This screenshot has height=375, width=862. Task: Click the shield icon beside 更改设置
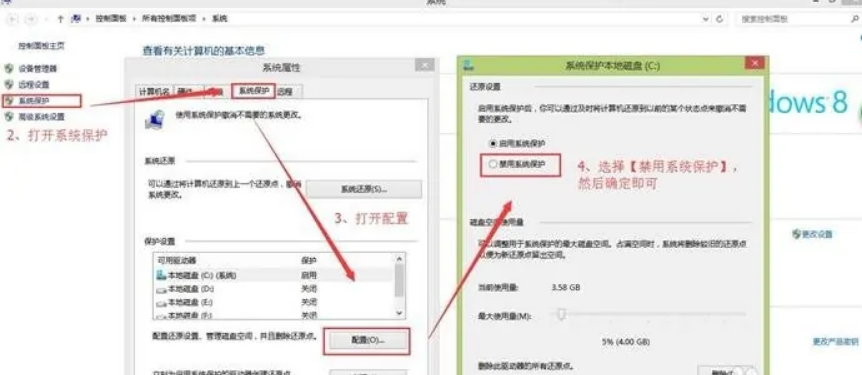point(796,234)
